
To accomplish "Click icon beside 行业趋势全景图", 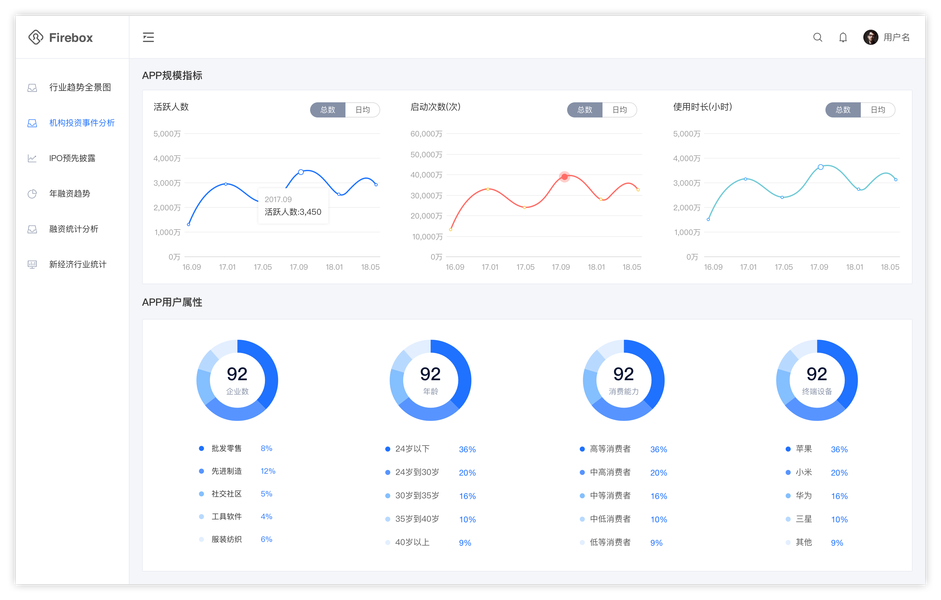I will [x=32, y=88].
